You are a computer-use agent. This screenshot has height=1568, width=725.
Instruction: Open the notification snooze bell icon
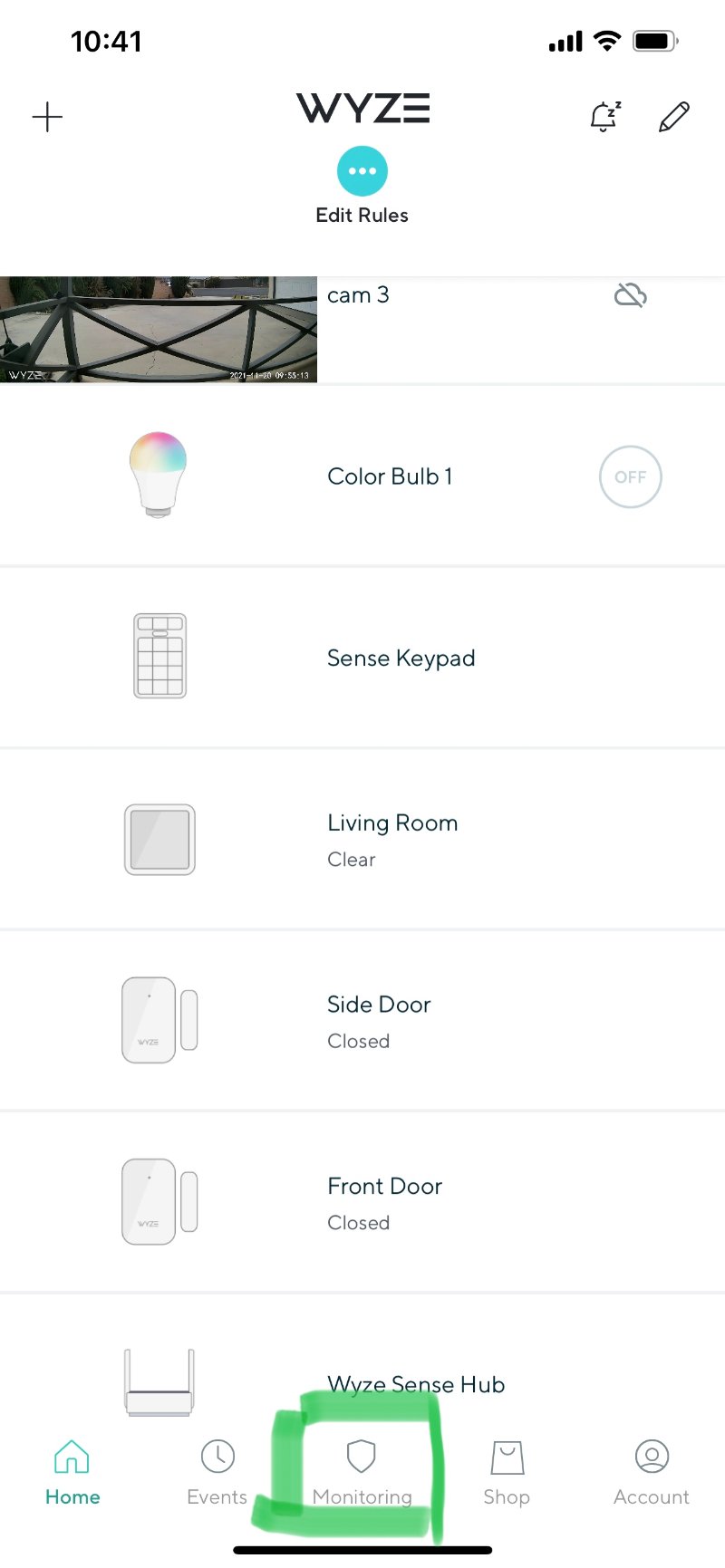604,116
